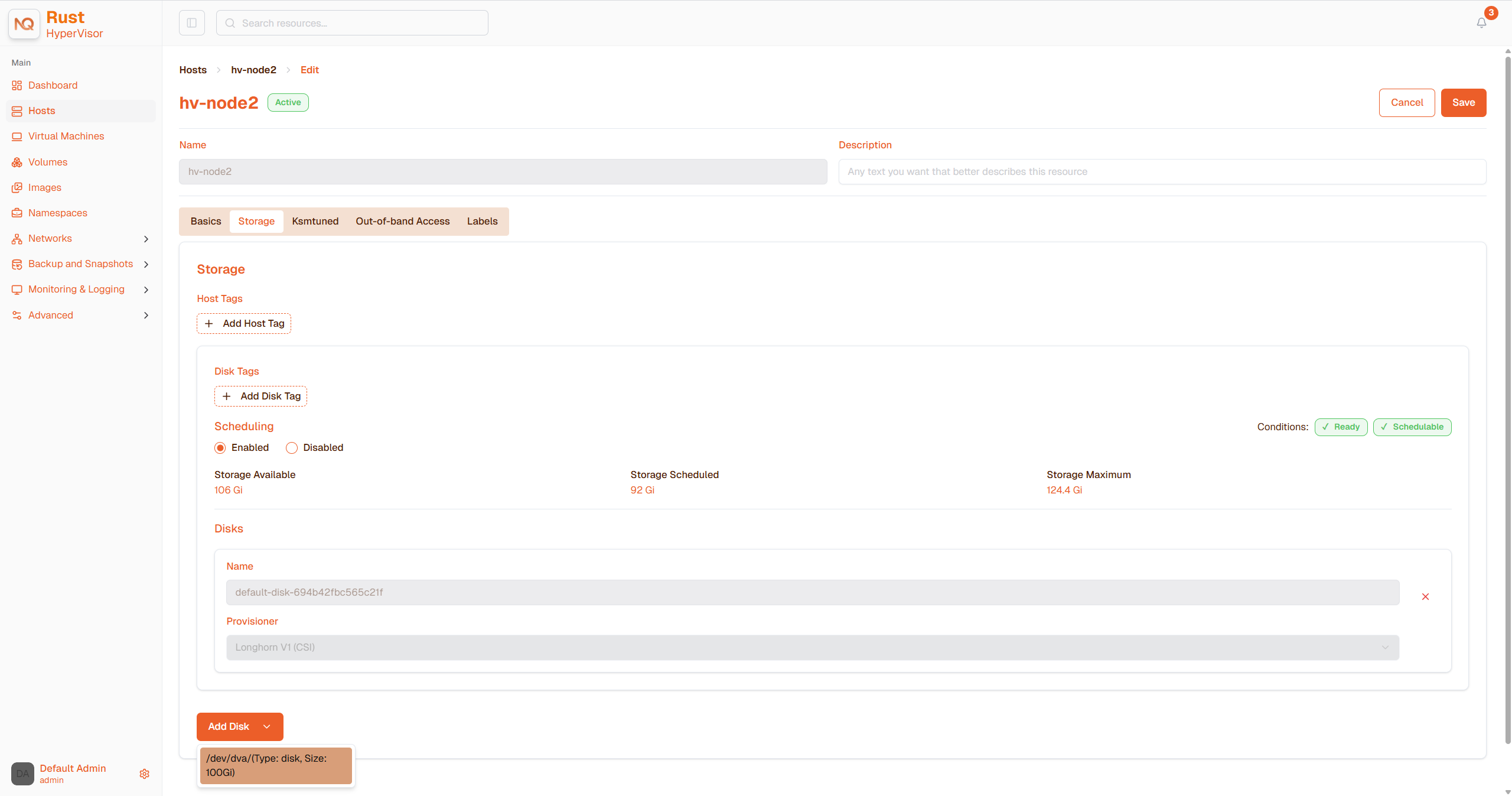Click the 106 Gi storage available value

[x=229, y=490]
